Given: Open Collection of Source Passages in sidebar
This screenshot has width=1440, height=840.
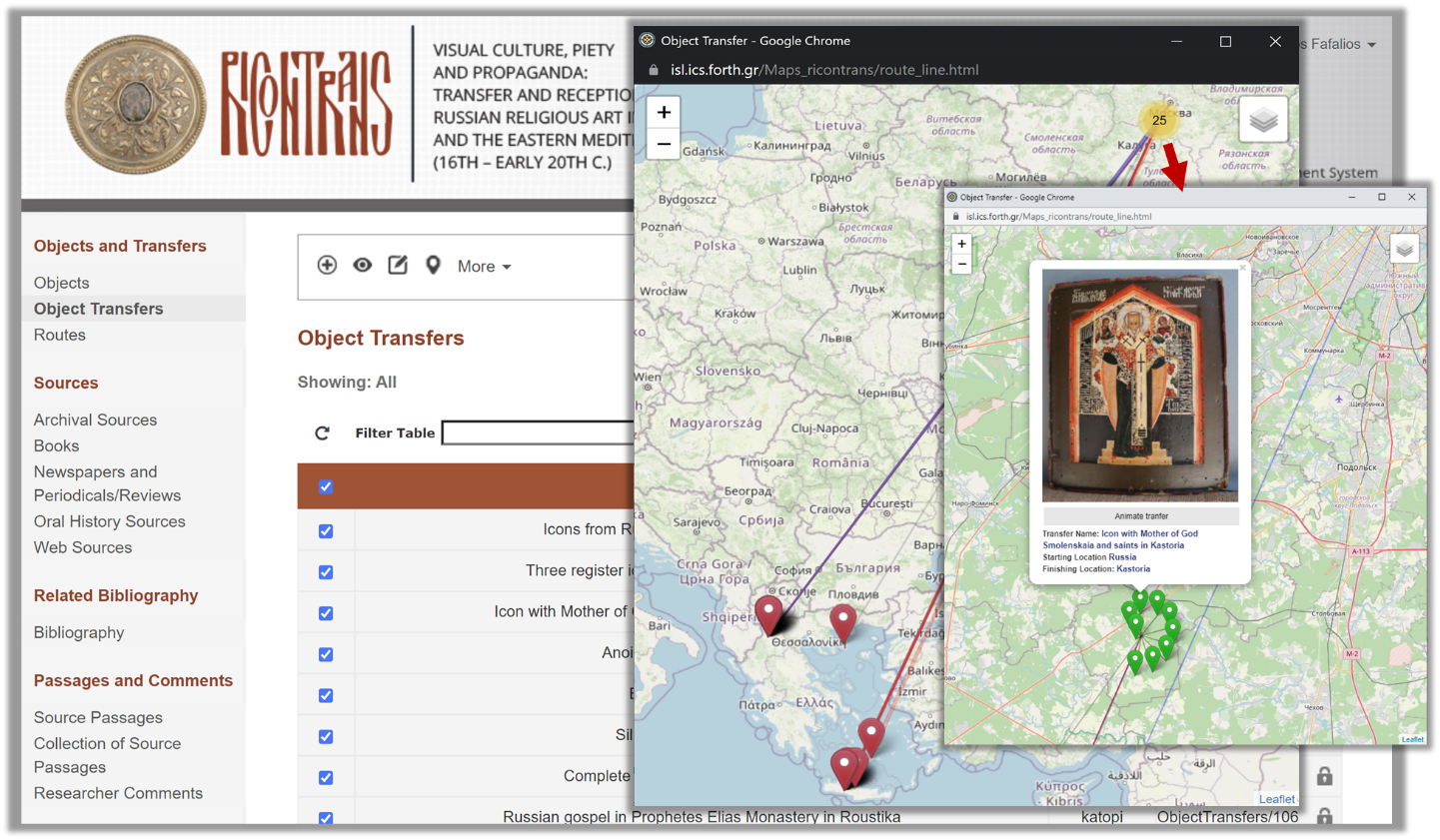Looking at the screenshot, I should click(107, 755).
